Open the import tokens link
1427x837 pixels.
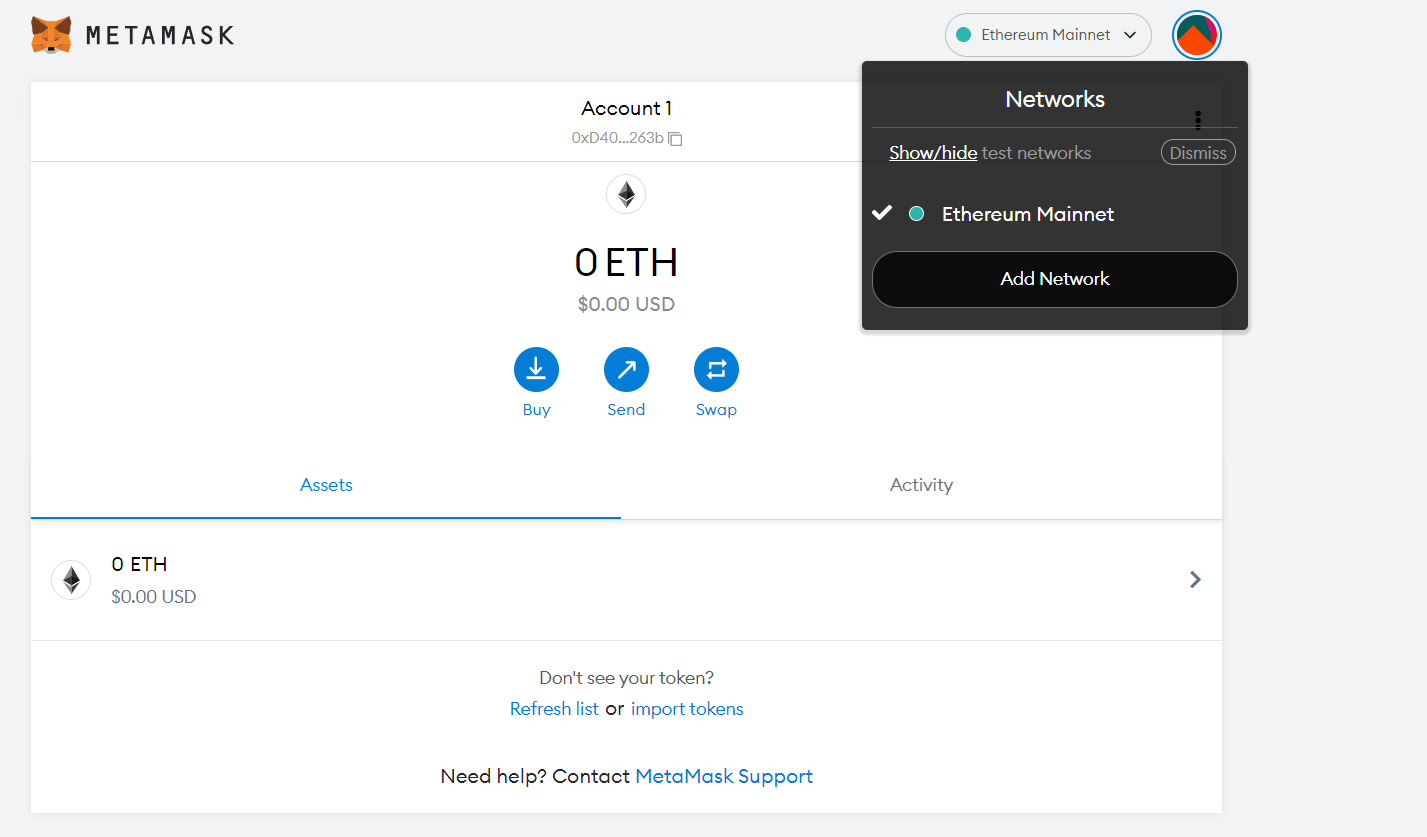click(x=687, y=709)
